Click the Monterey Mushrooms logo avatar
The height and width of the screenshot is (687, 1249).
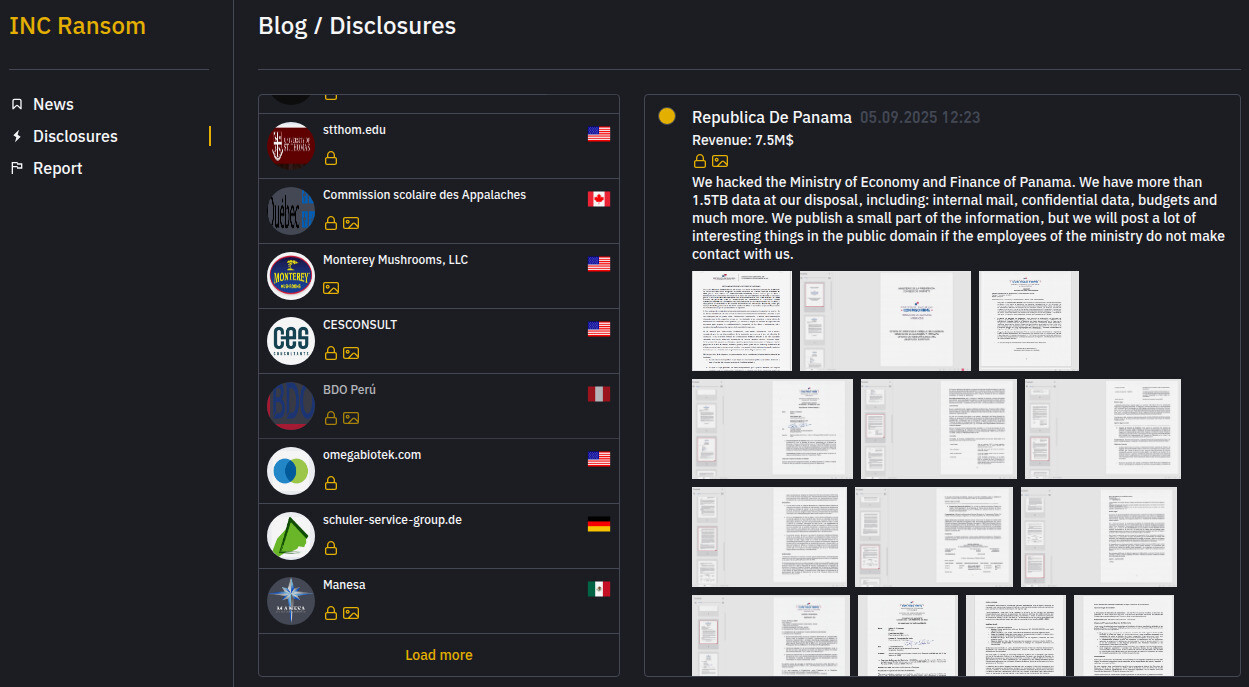click(x=291, y=276)
